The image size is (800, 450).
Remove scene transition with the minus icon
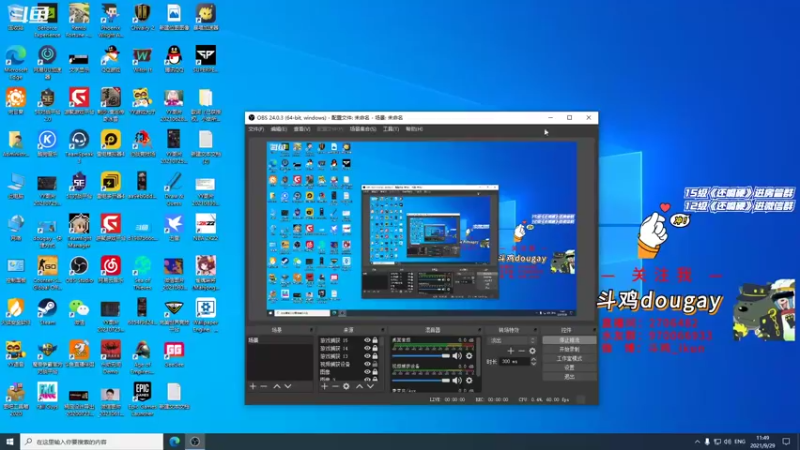point(521,351)
